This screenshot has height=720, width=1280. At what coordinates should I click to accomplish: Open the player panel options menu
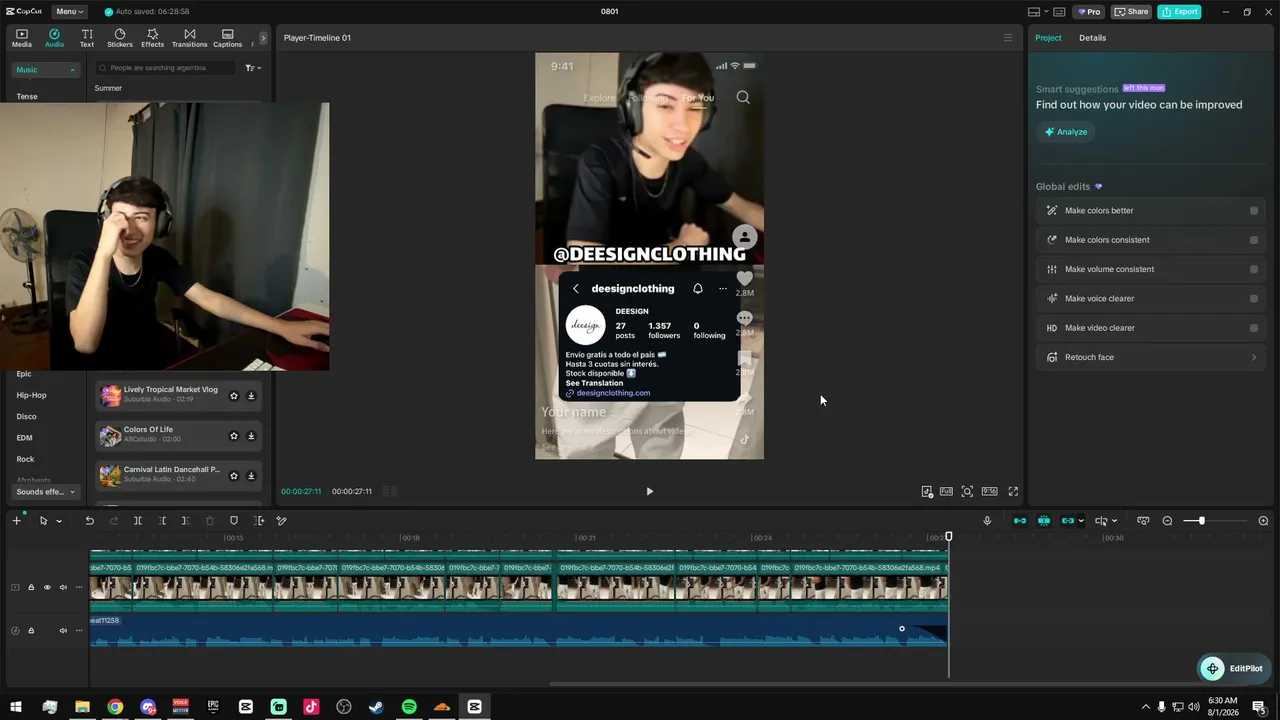tap(1008, 38)
